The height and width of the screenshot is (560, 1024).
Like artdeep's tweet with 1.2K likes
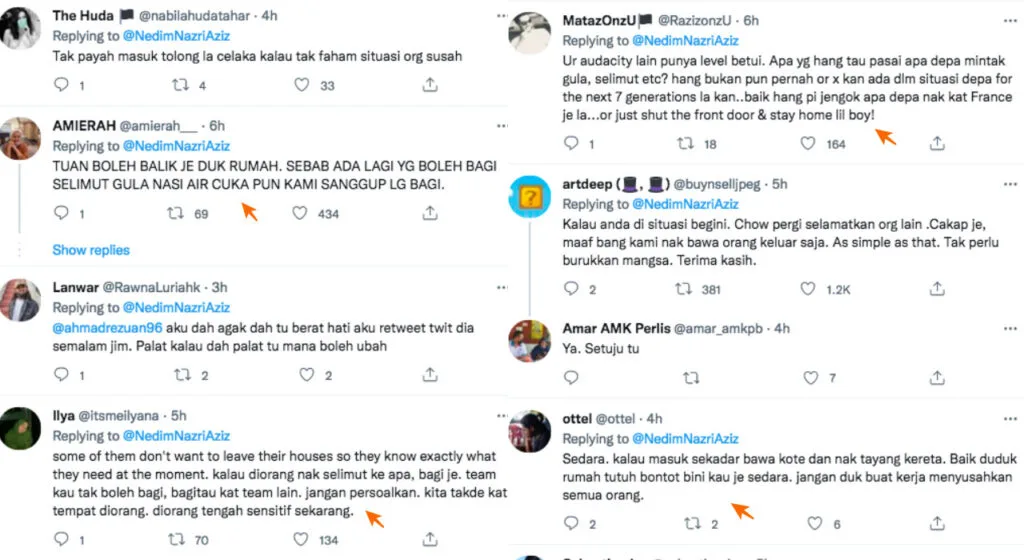coord(808,289)
